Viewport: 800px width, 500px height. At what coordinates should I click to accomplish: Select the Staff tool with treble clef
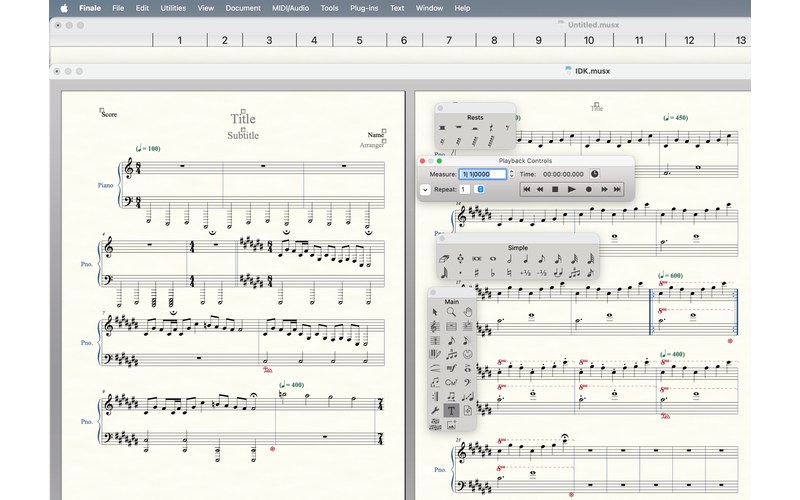pos(435,326)
